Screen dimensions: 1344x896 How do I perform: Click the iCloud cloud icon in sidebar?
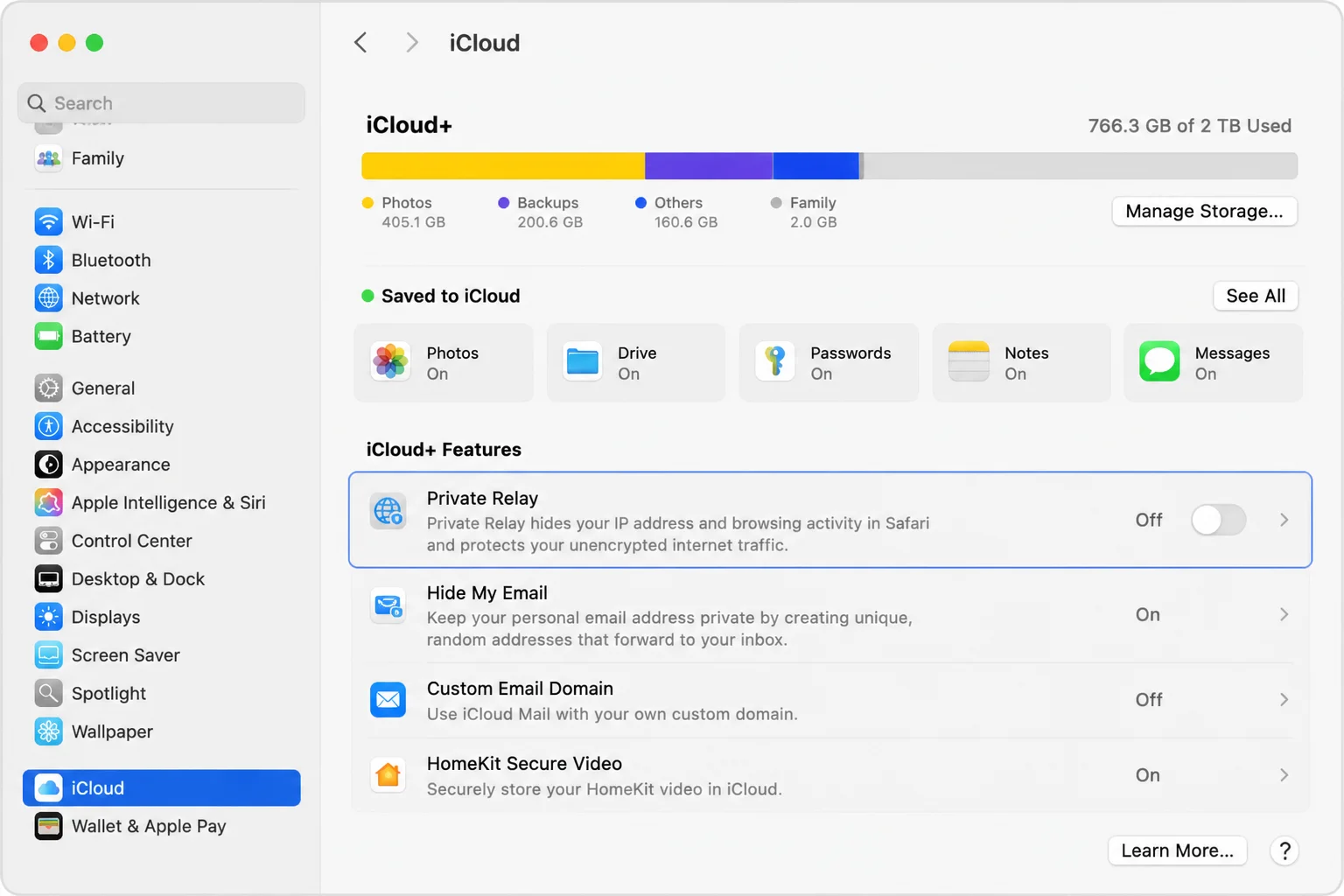[49, 787]
